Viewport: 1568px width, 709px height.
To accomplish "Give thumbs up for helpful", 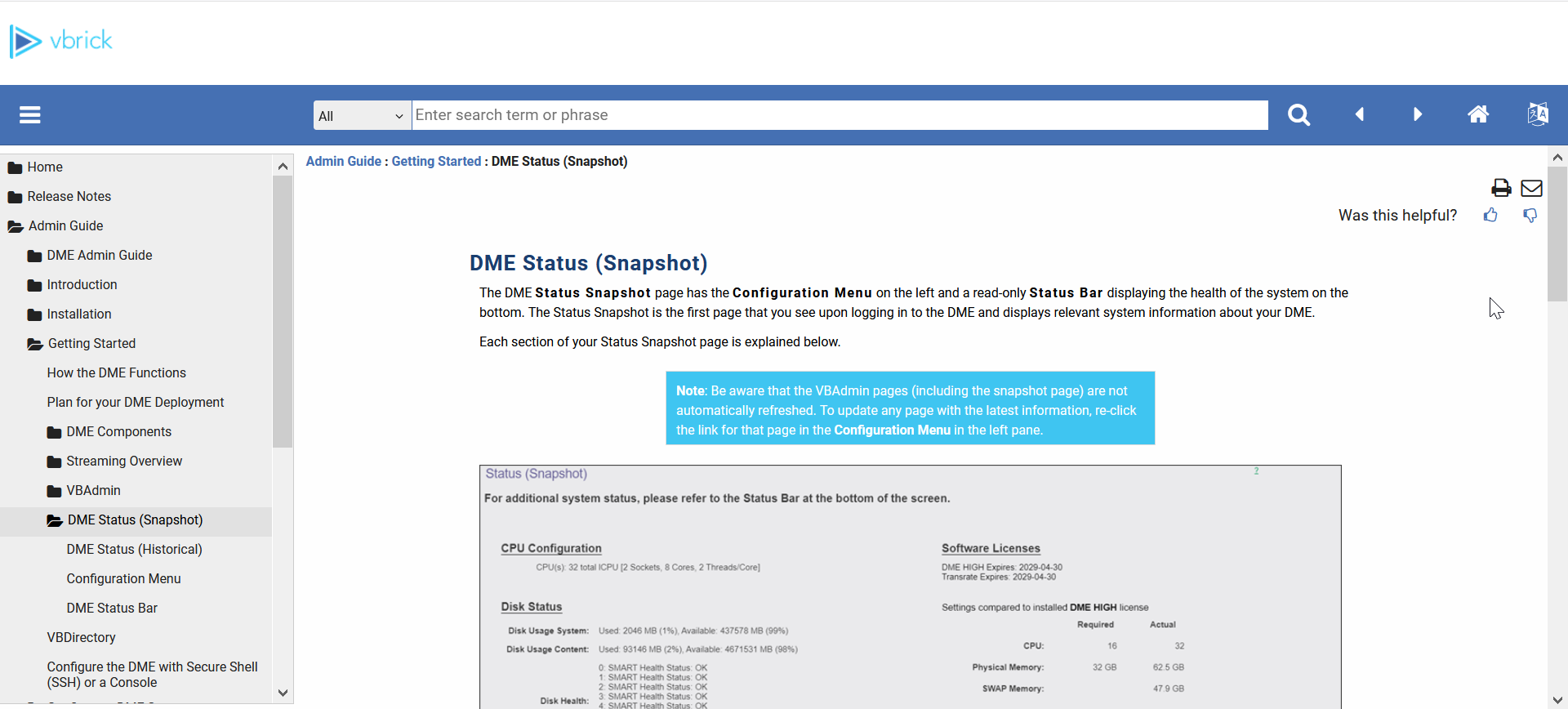I will point(1490,215).
